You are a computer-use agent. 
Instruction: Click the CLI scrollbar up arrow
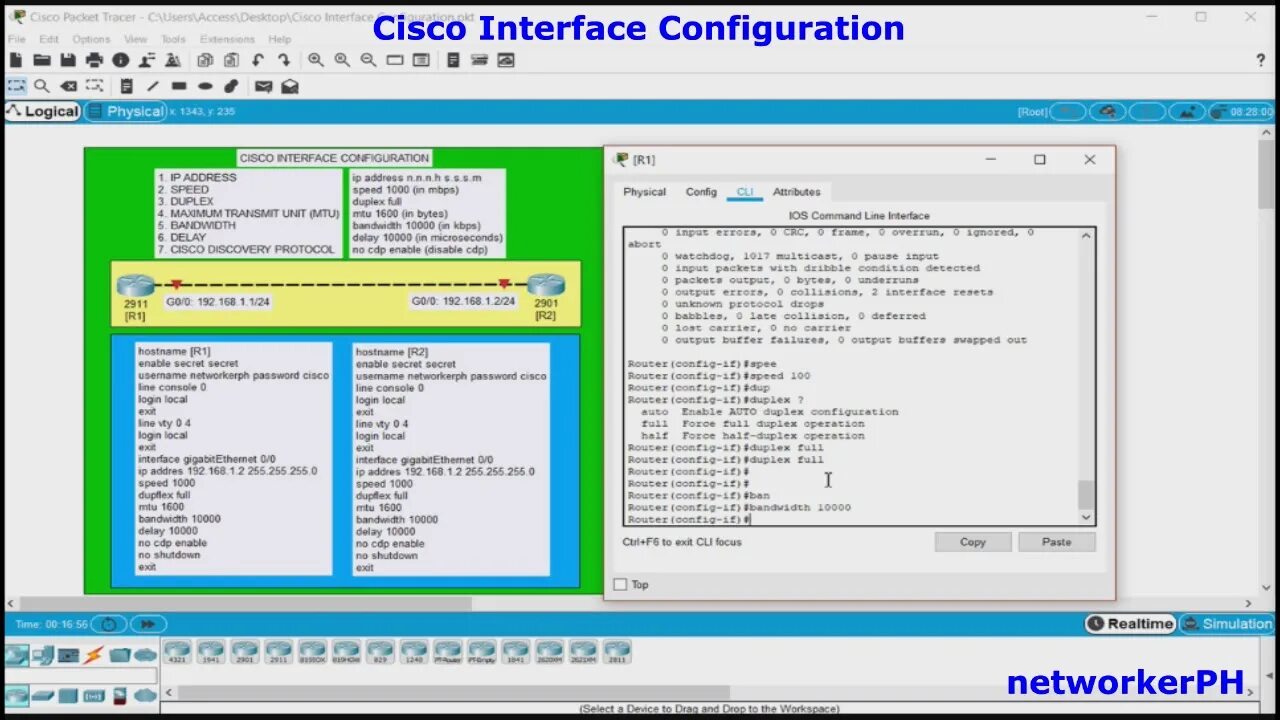pos(1087,235)
